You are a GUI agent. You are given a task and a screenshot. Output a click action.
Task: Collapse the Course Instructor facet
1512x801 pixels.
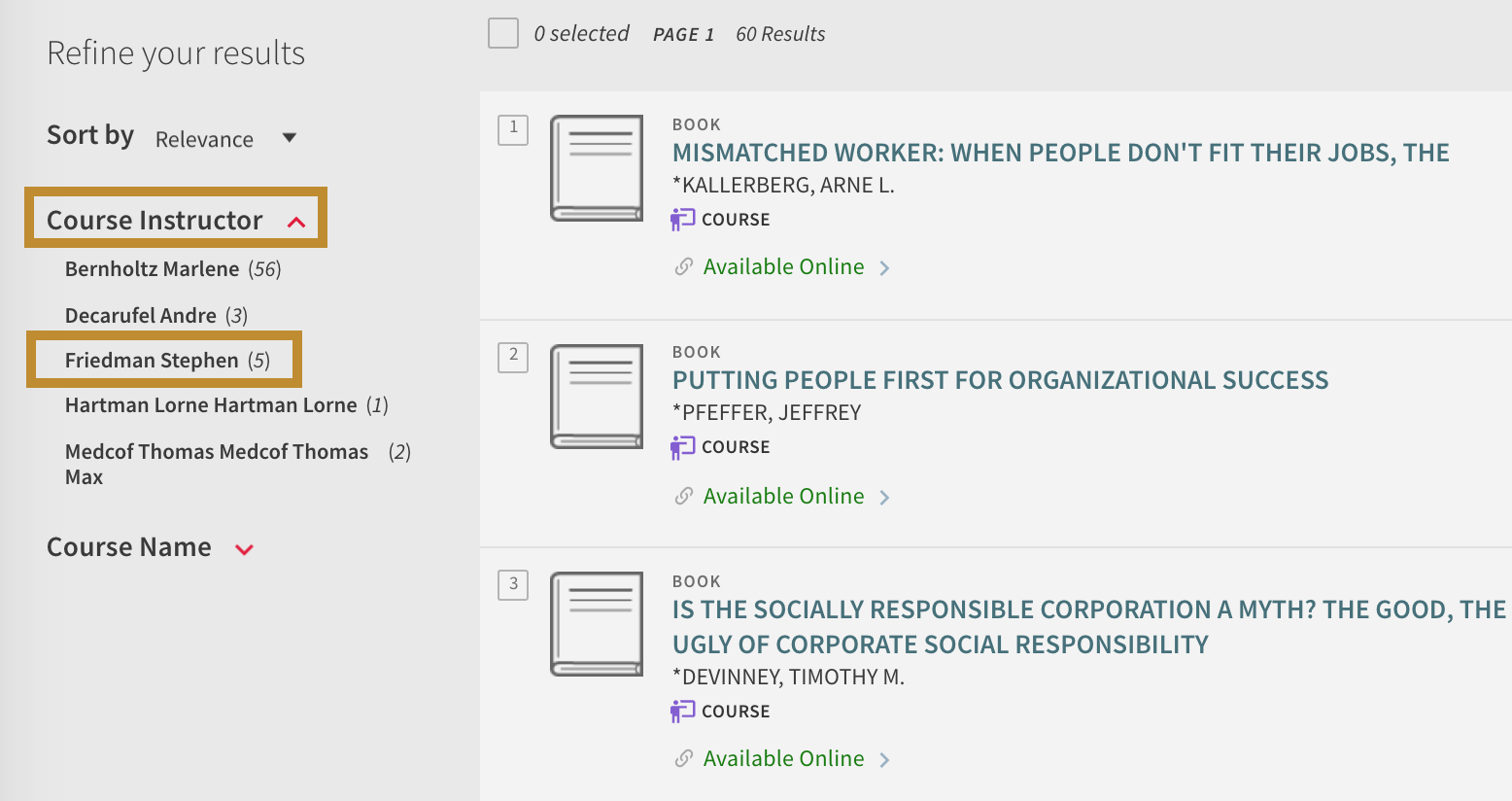(x=296, y=223)
